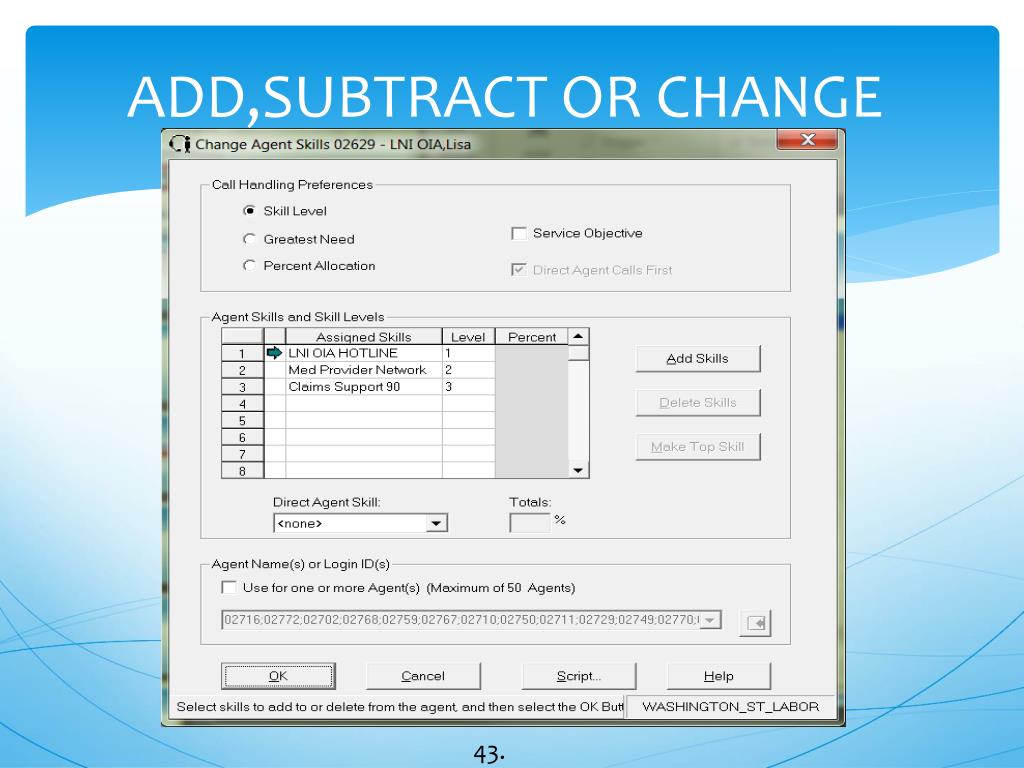Screen dimensions: 1024x768
Task: Select the Skill Level radio button
Action: (x=249, y=211)
